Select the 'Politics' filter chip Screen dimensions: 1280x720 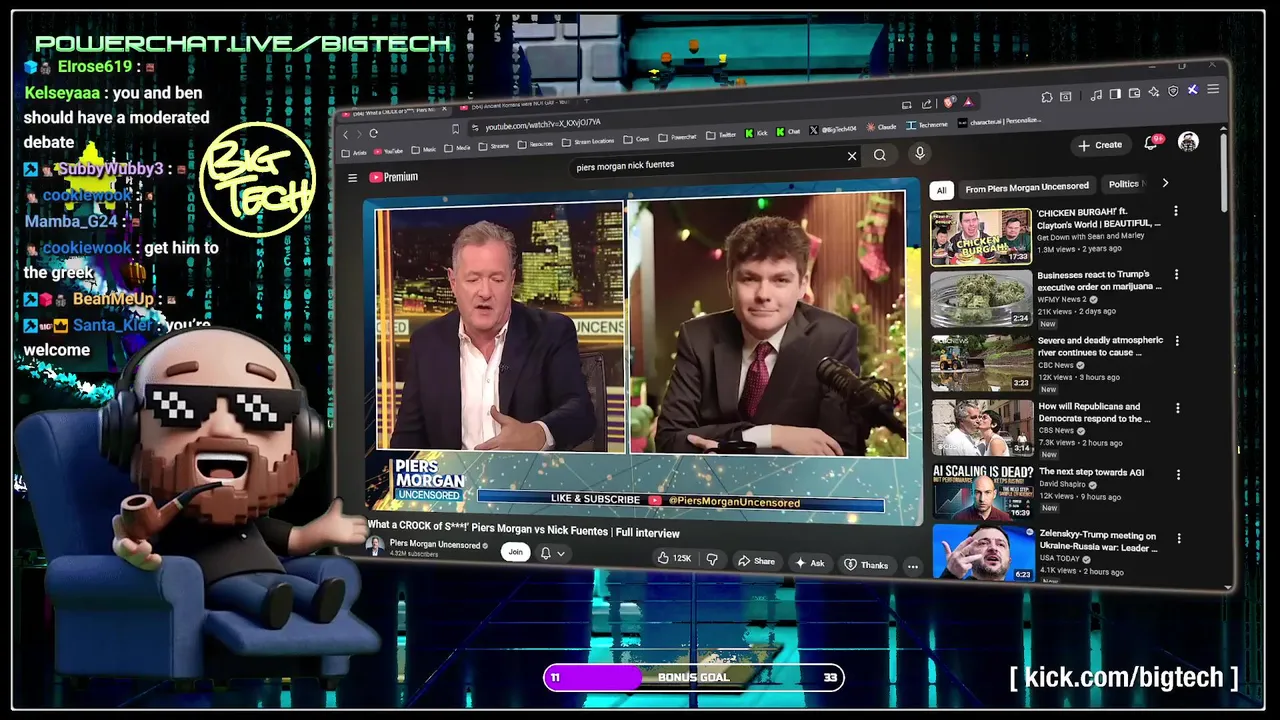coord(1124,184)
